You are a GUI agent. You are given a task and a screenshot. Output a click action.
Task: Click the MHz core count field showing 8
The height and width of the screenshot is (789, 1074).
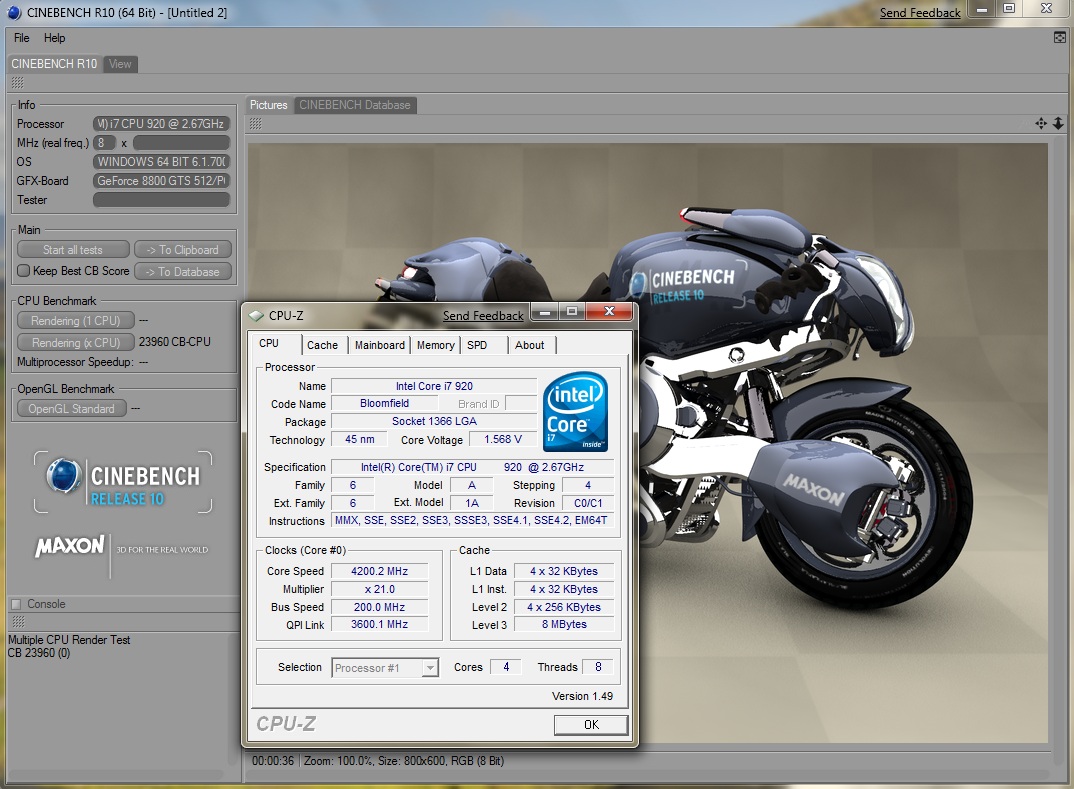104,143
